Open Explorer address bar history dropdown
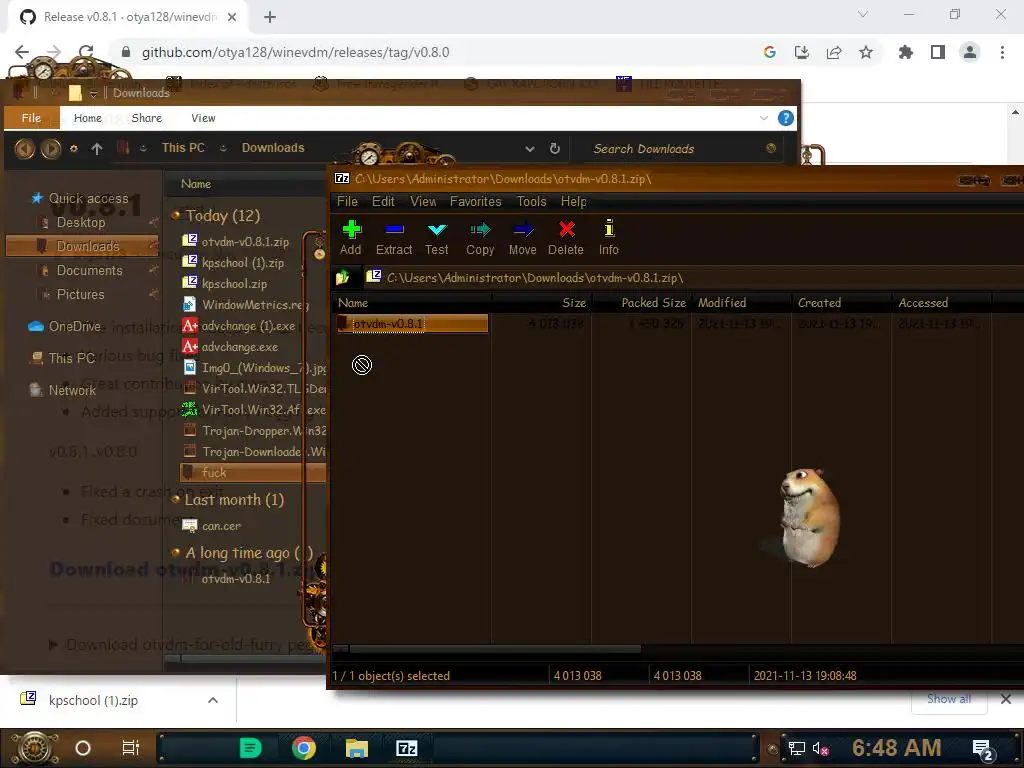1024x768 pixels. (530, 149)
